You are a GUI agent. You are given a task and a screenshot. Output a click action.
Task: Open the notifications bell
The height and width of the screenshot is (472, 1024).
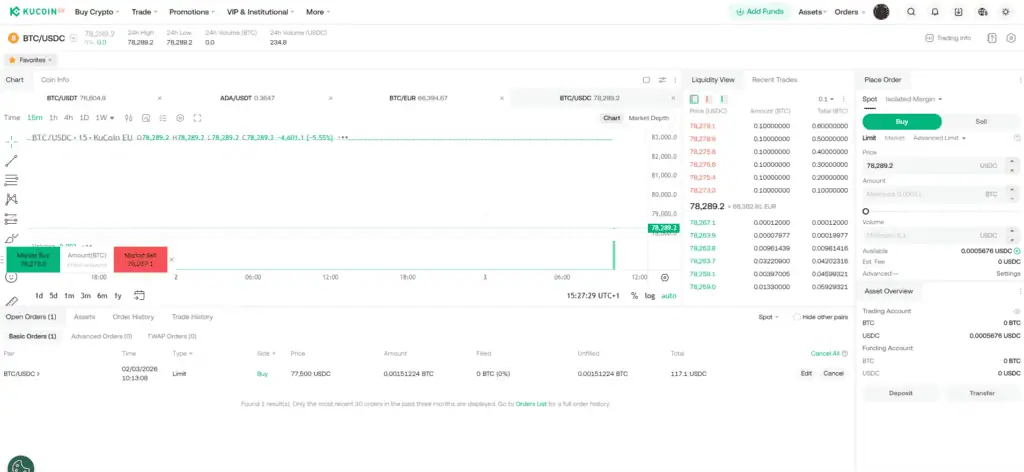pos(935,12)
